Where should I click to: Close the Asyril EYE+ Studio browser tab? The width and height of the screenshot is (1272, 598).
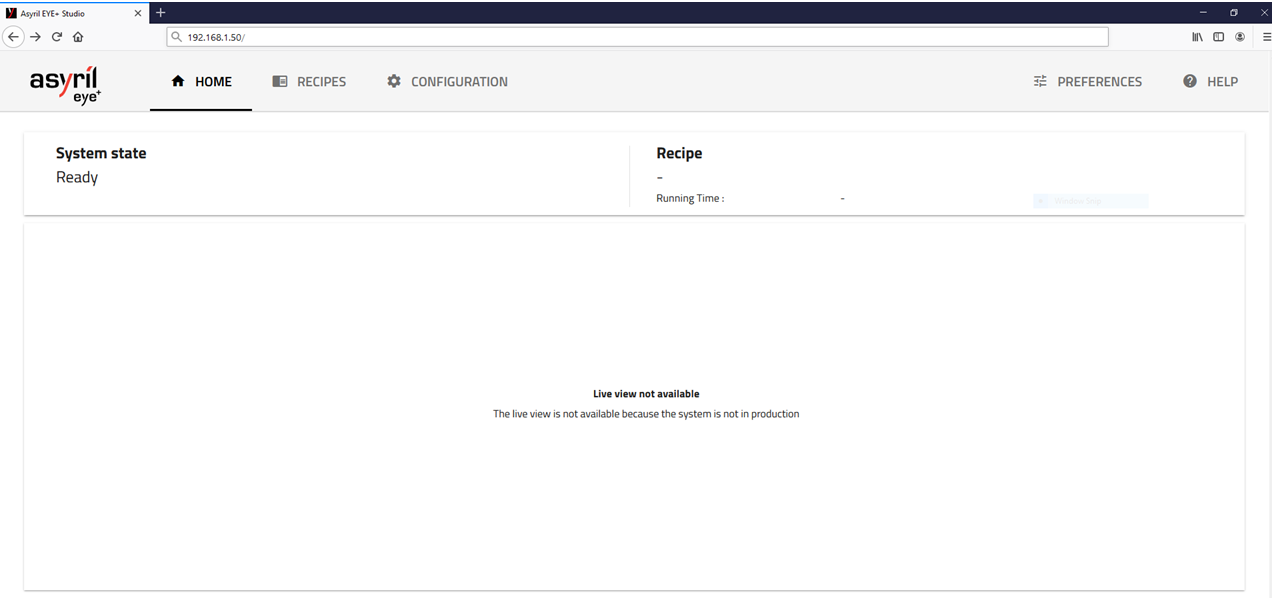pos(138,13)
